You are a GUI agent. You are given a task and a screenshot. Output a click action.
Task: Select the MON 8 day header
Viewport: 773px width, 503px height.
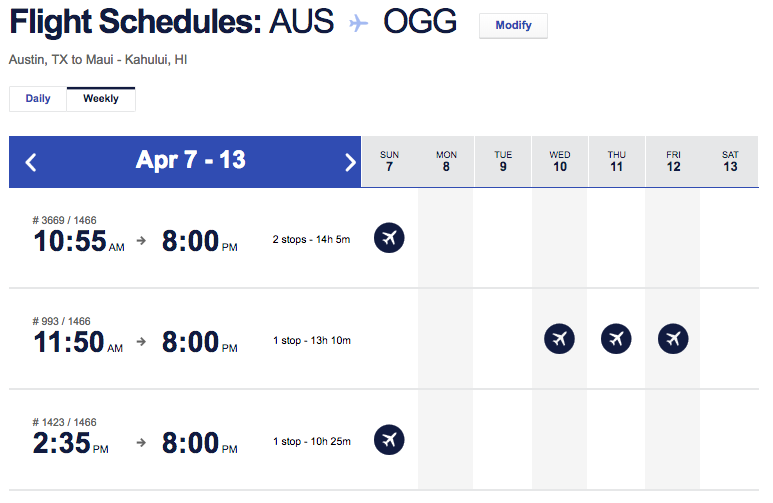446,161
